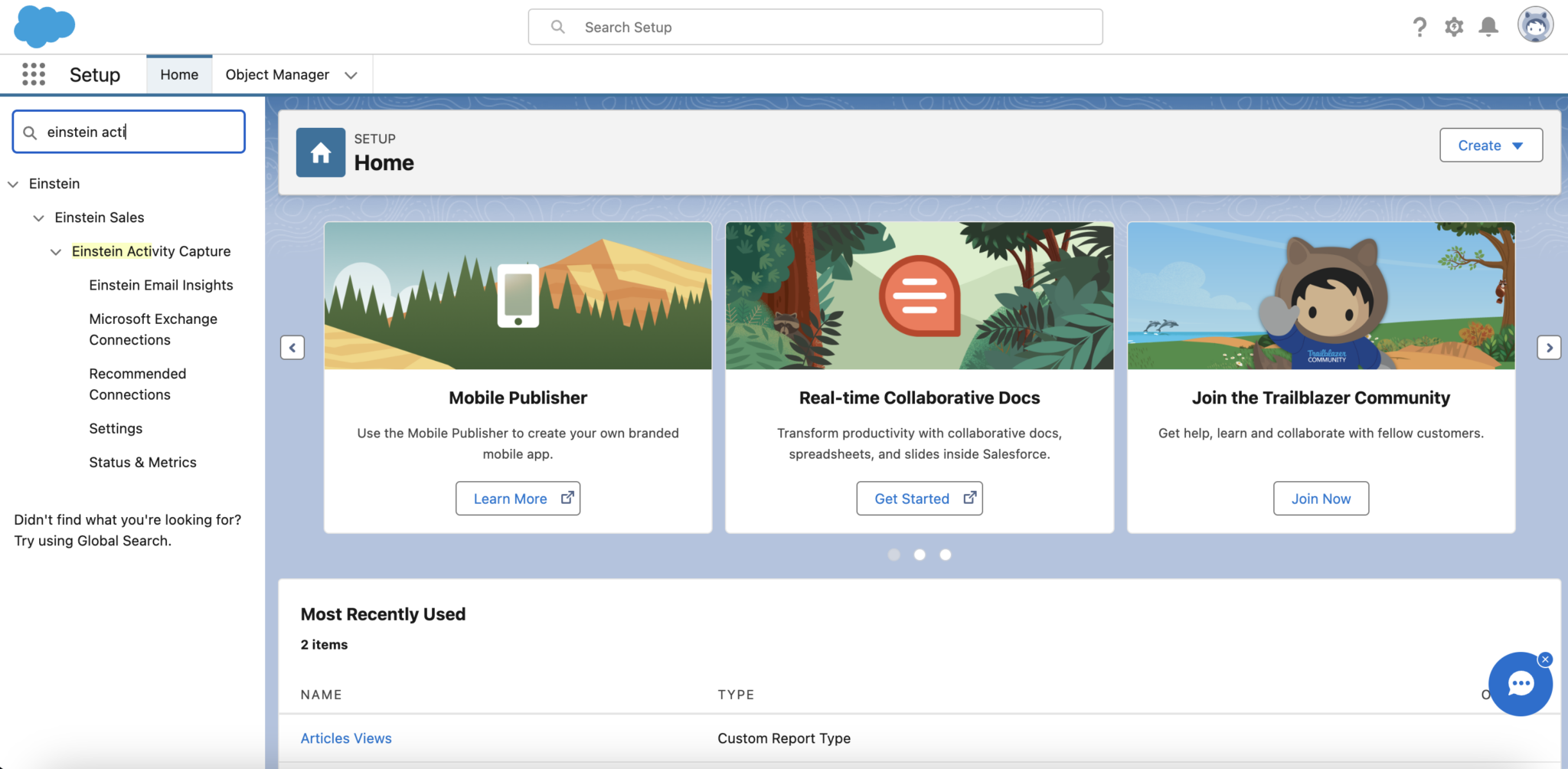Dismiss the chat bubble with the x
The width and height of the screenshot is (1568, 769).
[x=1545, y=659]
